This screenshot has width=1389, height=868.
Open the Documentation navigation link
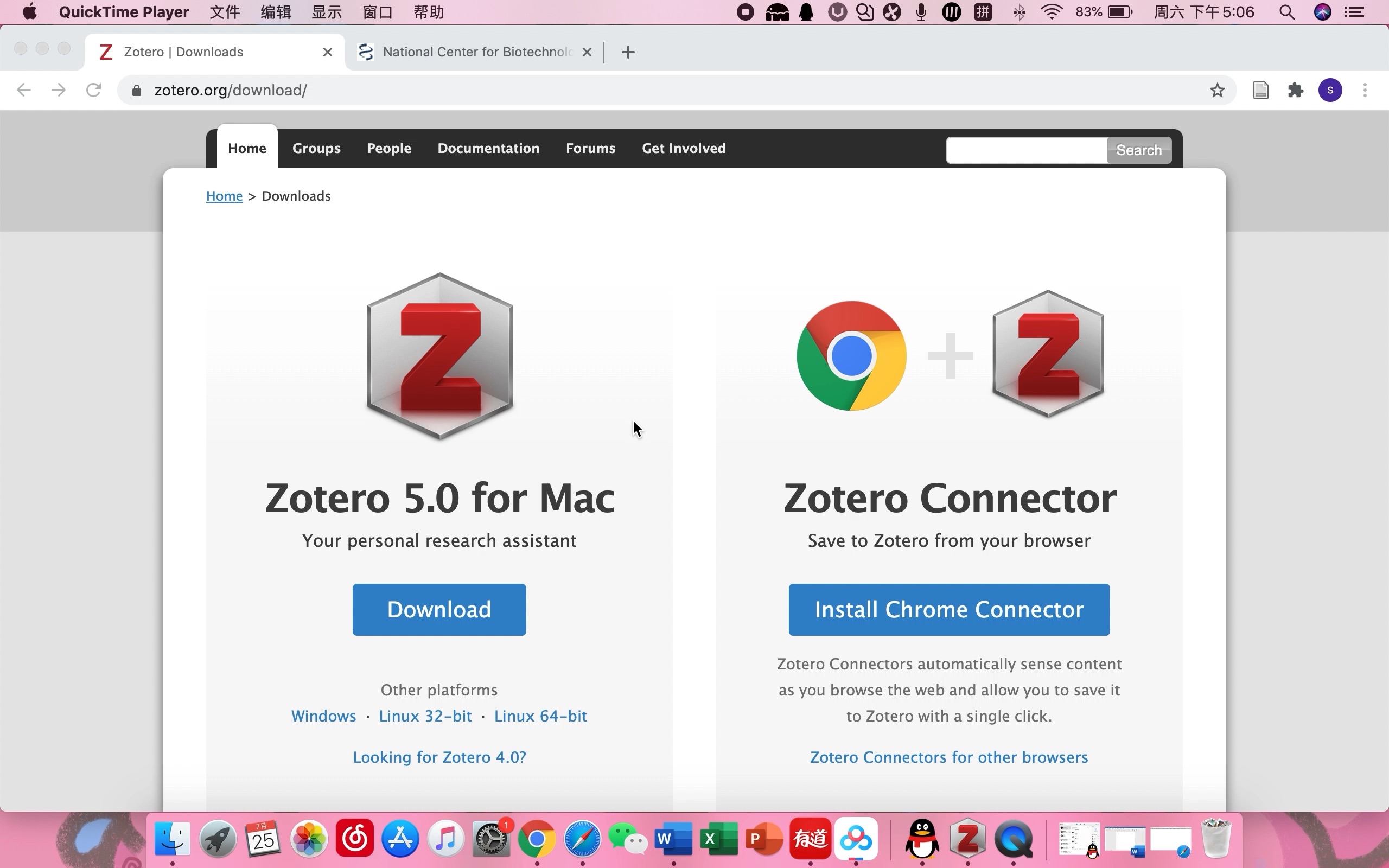(488, 148)
